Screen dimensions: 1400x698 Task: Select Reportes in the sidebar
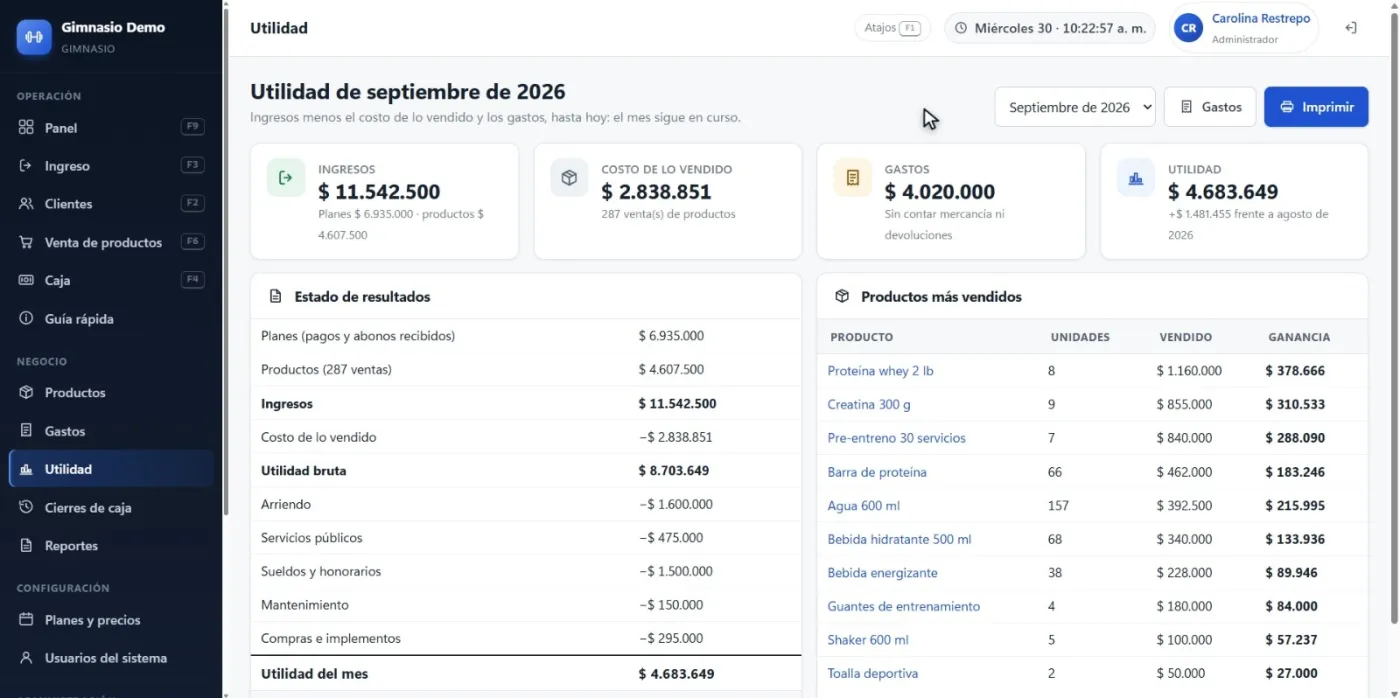point(111,546)
